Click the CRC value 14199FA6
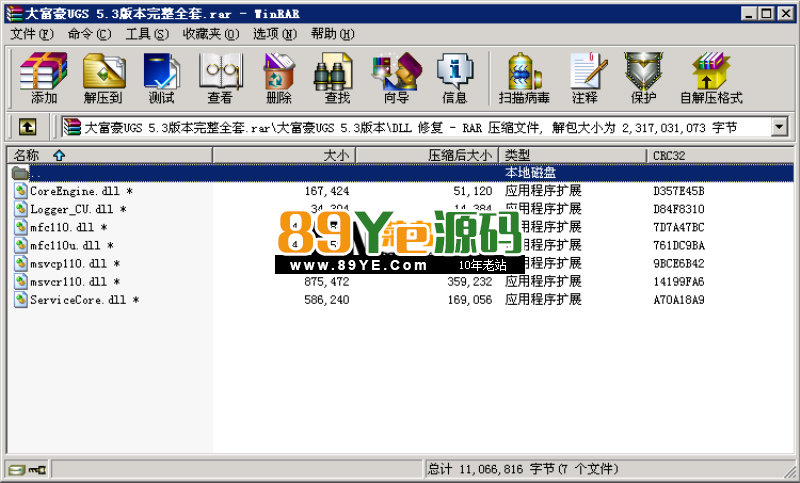800x483 pixels. coord(679,282)
